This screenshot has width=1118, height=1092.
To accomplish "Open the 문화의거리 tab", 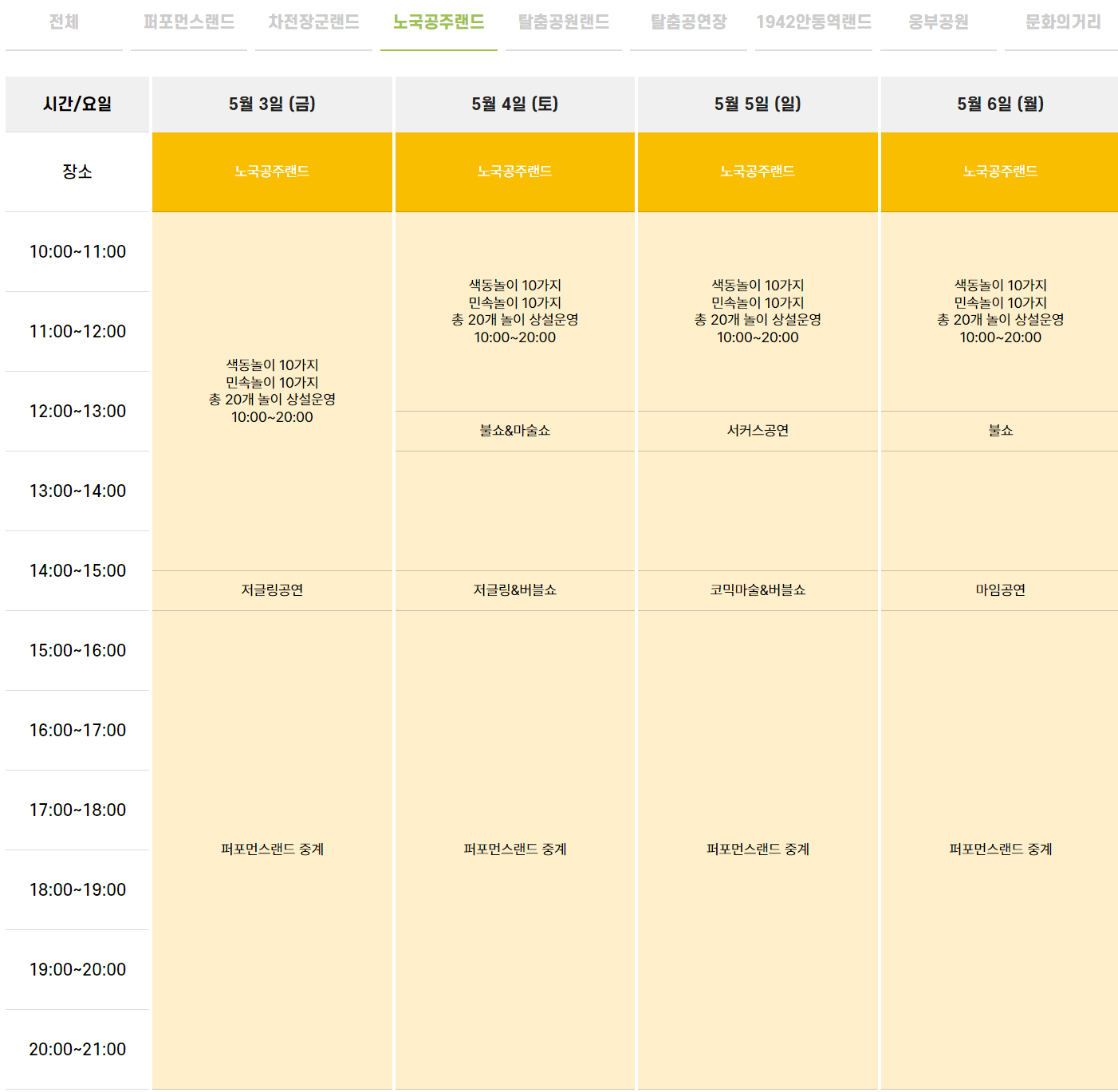I will 1061,22.
